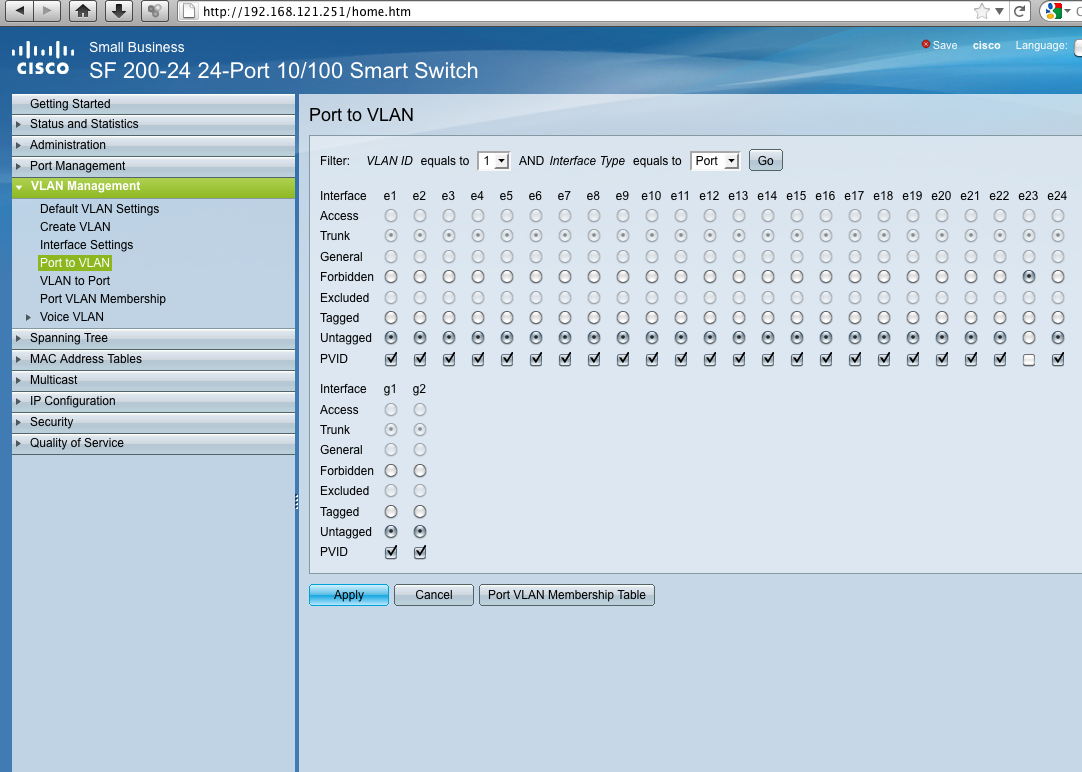Open the browser downloads arrow icon

(x=119, y=11)
